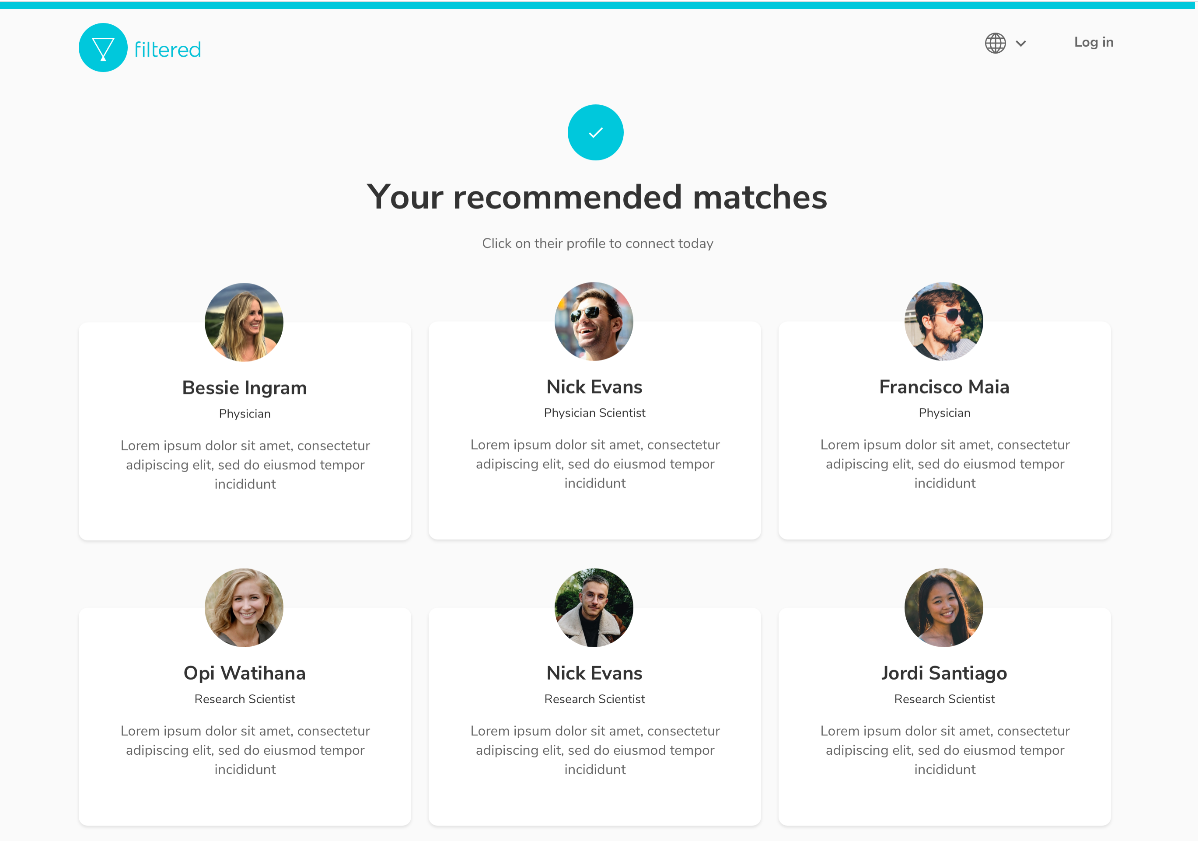
Task: Click the Opi Watihana name heading
Action: point(244,673)
